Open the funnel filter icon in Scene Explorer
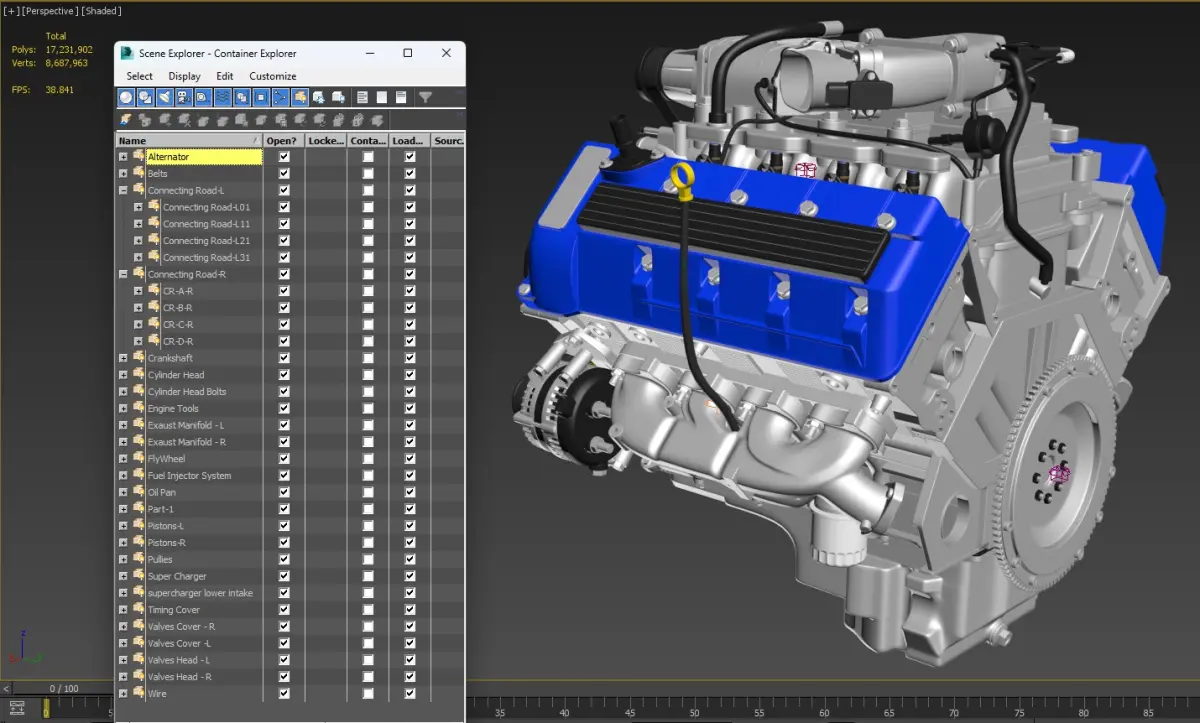Viewport: 1200px width, 723px height. [425, 97]
